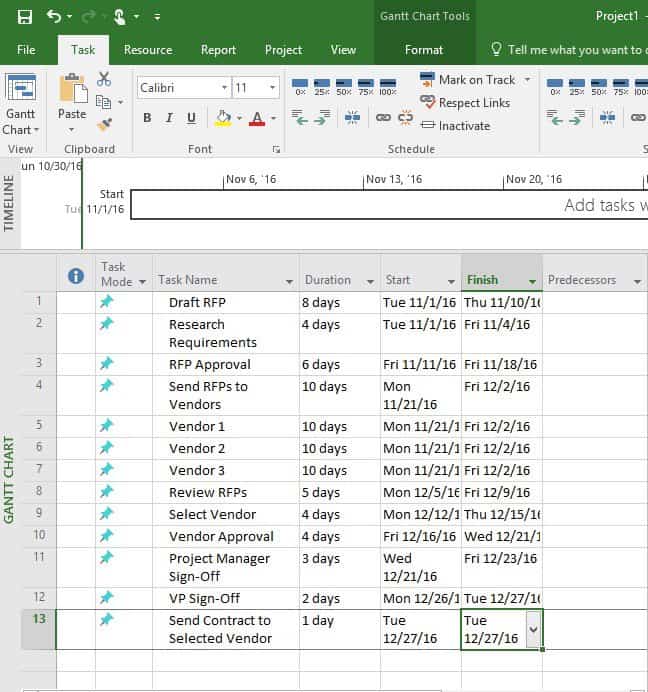
Task: Open the Report ribbon tab
Action: [x=218, y=50]
